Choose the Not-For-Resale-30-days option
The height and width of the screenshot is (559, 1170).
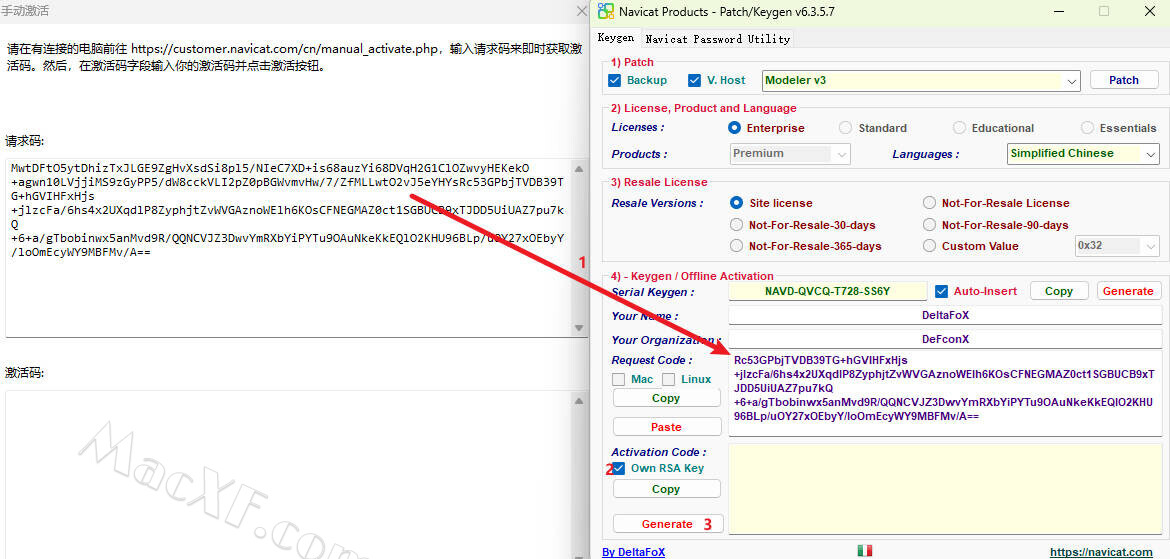pos(737,225)
